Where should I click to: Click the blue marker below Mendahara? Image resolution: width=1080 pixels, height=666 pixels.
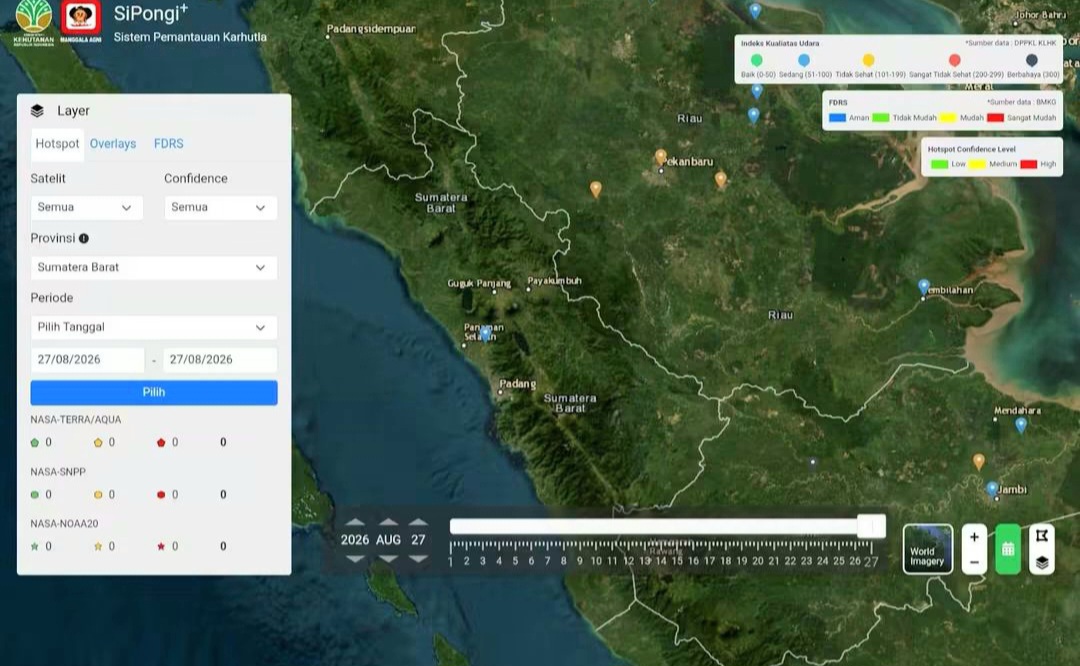point(1021,425)
